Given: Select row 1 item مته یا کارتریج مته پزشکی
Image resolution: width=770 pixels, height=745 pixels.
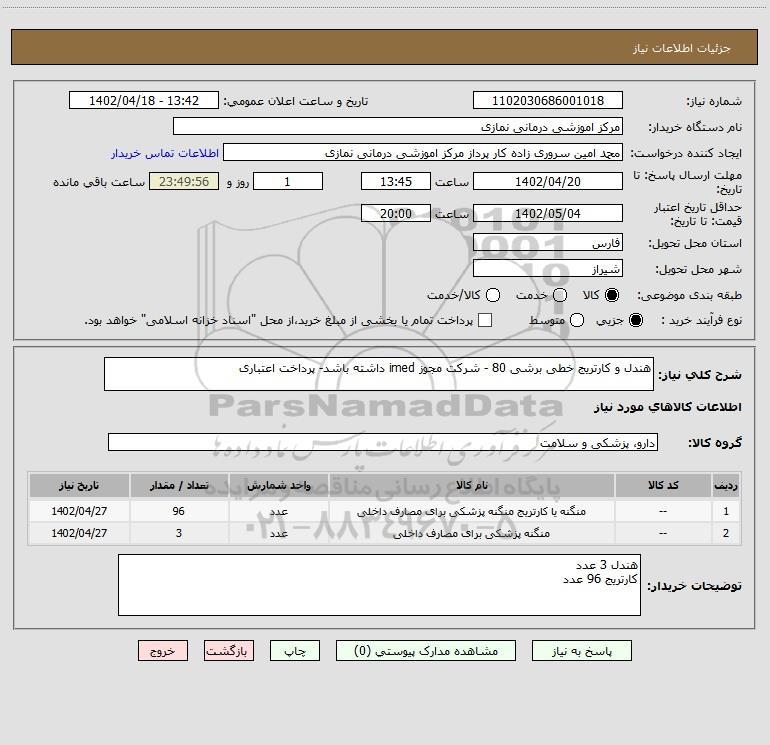Looking at the screenshot, I should (471, 511).
